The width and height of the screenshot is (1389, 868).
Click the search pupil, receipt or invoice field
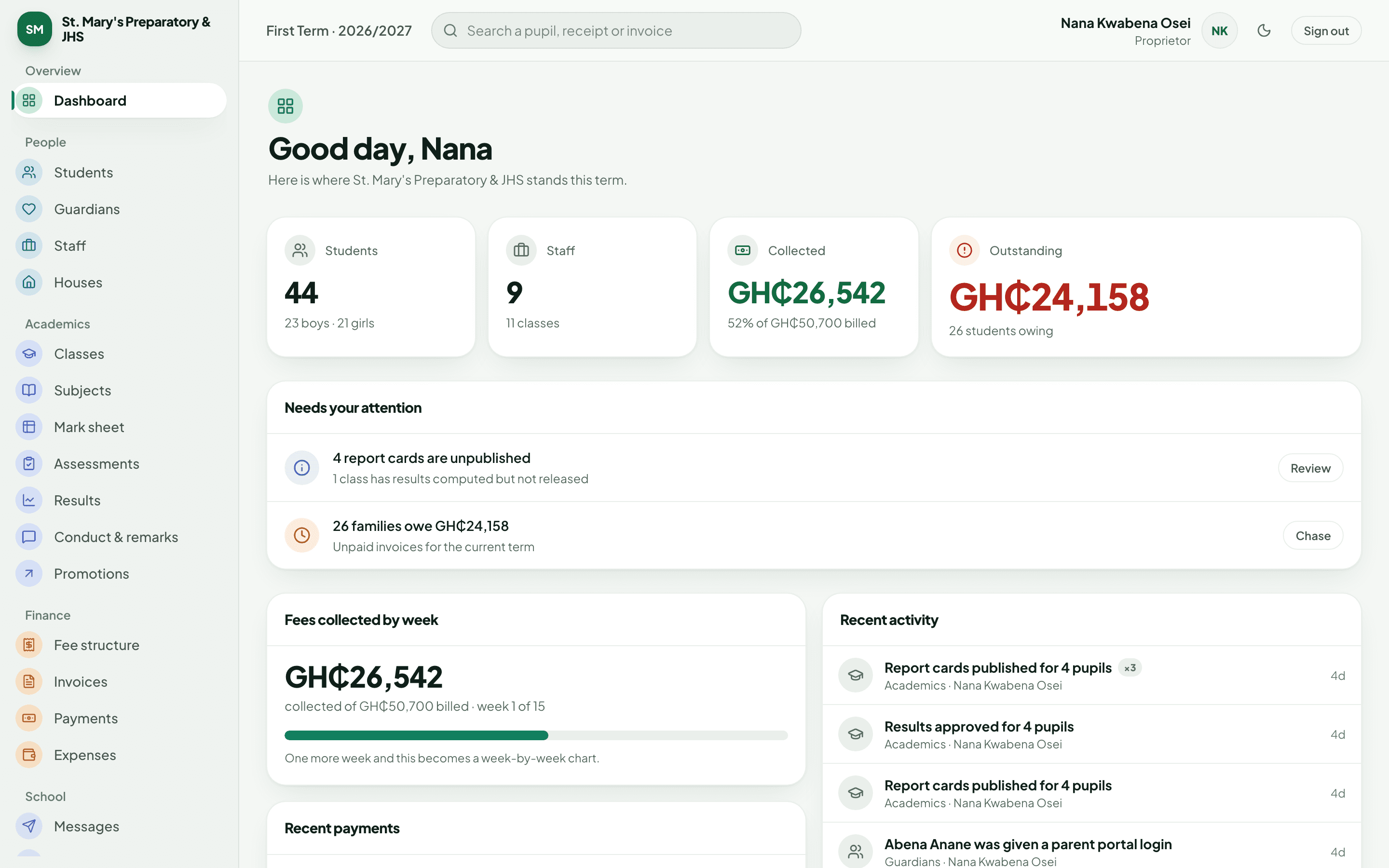tap(616, 30)
